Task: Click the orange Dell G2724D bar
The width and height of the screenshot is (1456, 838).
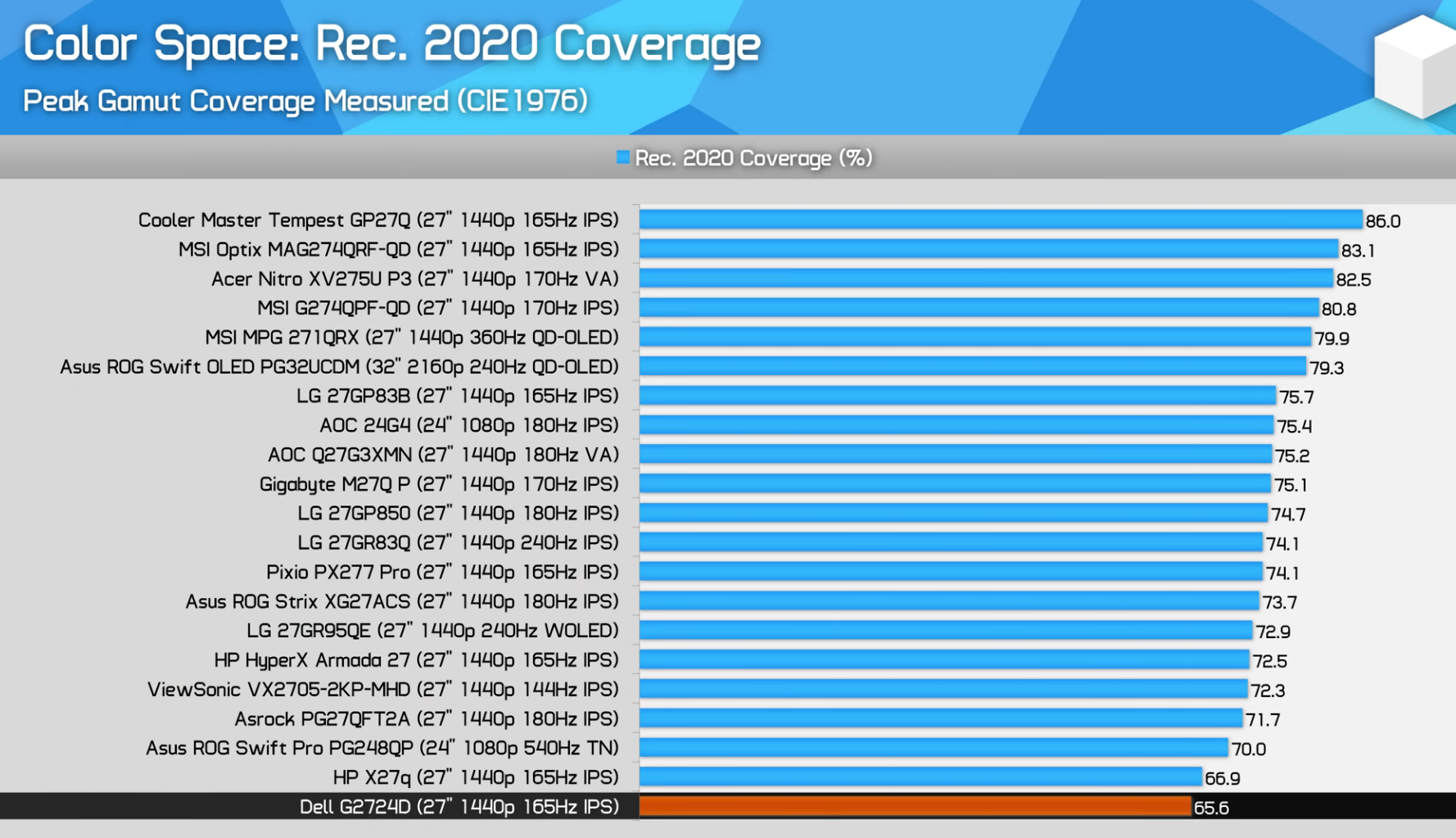Action: [x=916, y=807]
